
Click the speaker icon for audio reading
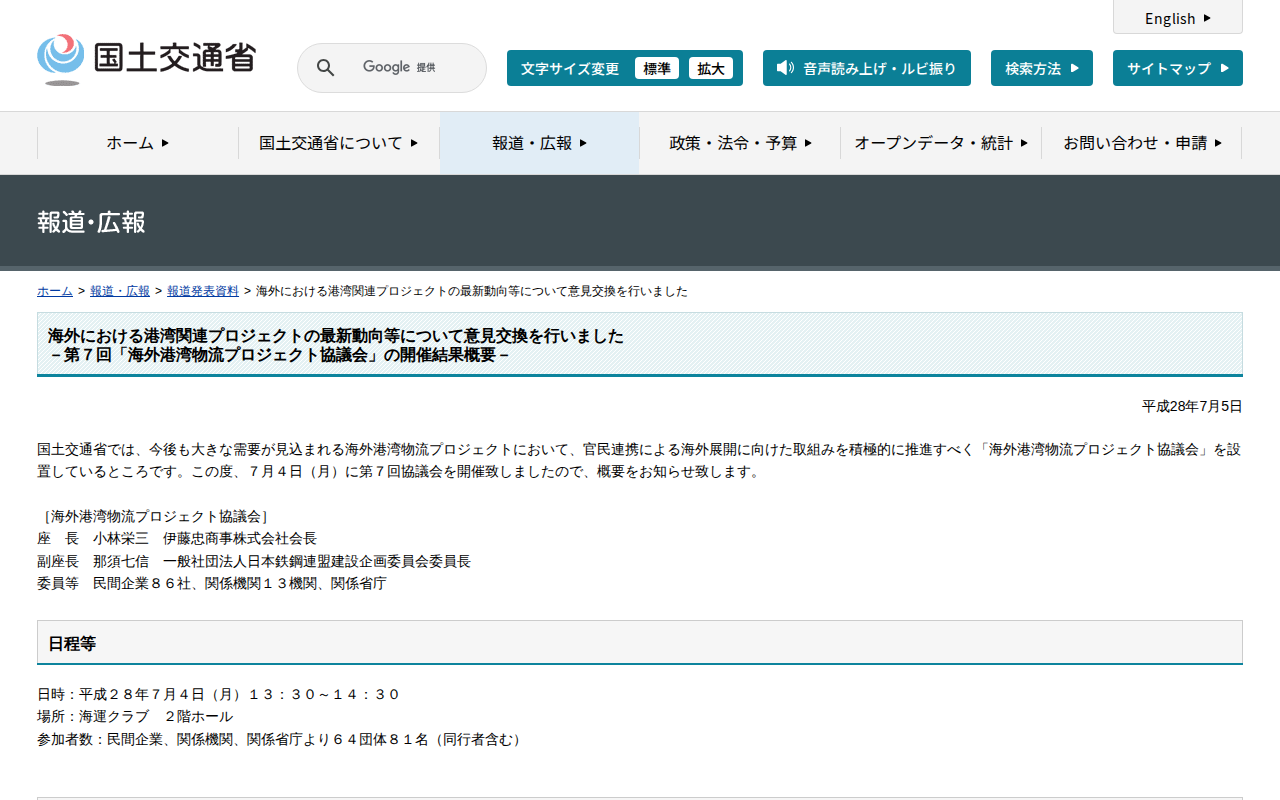[x=785, y=68]
